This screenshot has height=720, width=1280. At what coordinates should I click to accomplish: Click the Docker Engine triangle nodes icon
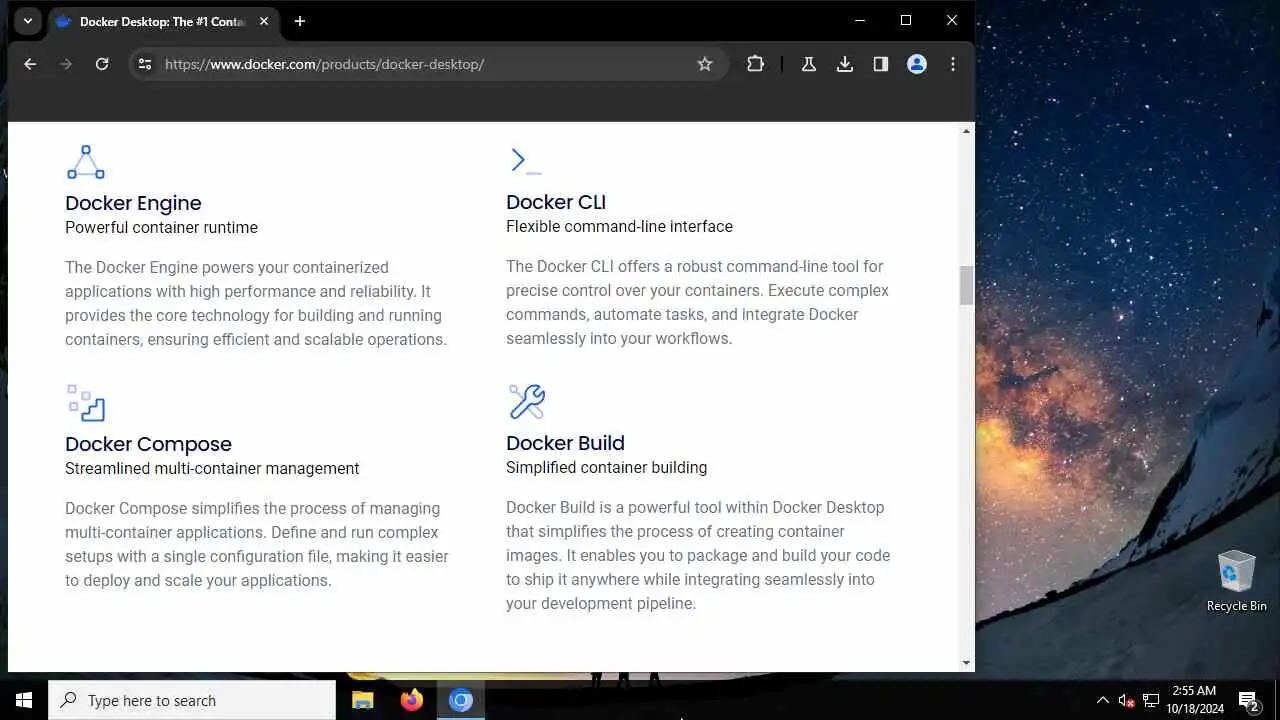pyautogui.click(x=86, y=162)
